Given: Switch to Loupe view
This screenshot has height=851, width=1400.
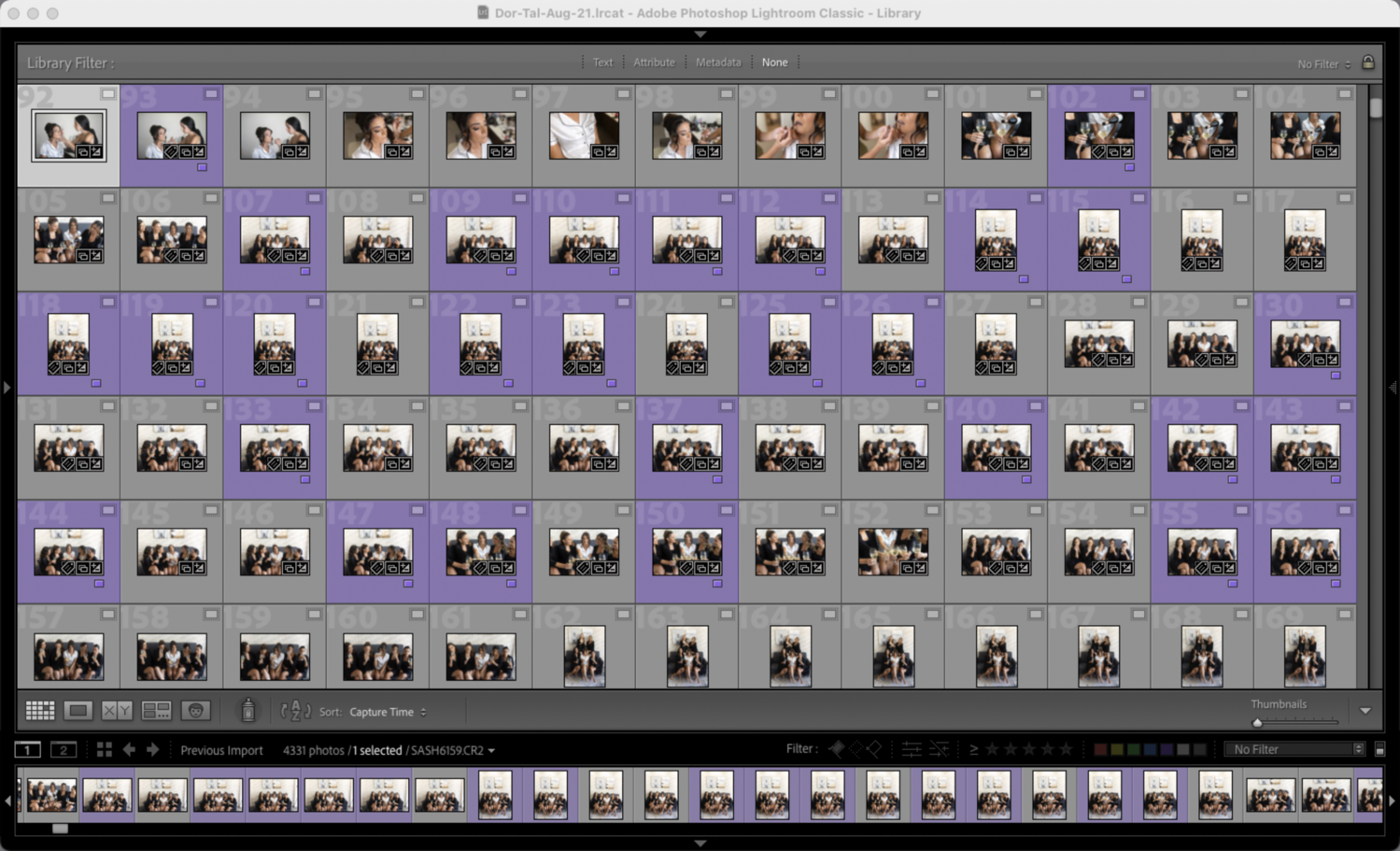Looking at the screenshot, I should tap(78, 711).
